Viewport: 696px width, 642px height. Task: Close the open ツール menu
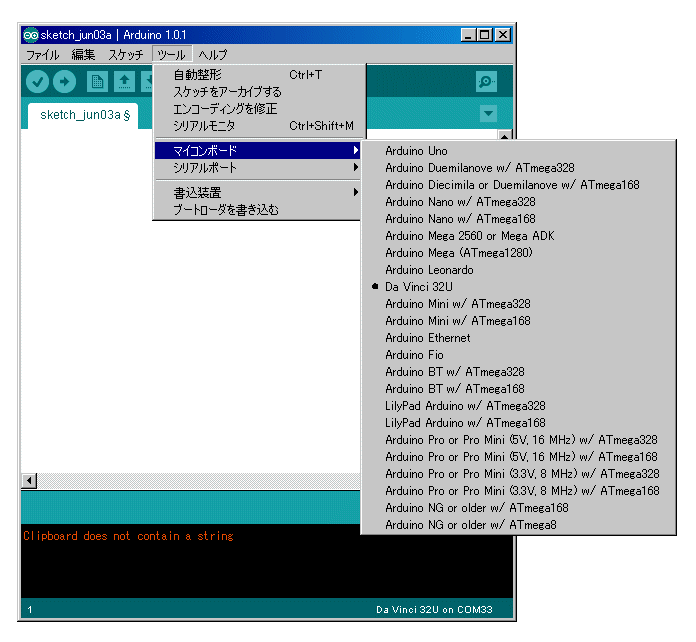(172, 55)
